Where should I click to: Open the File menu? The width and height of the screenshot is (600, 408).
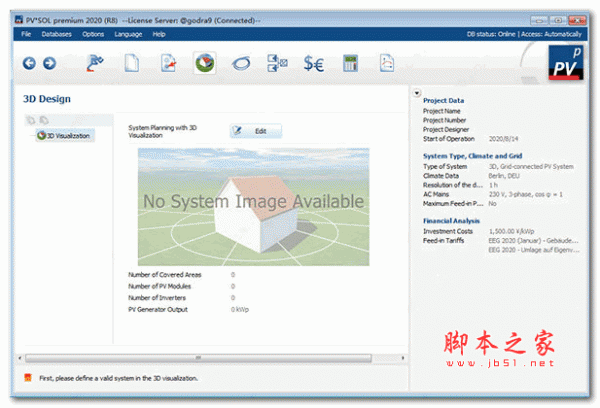click(26, 34)
